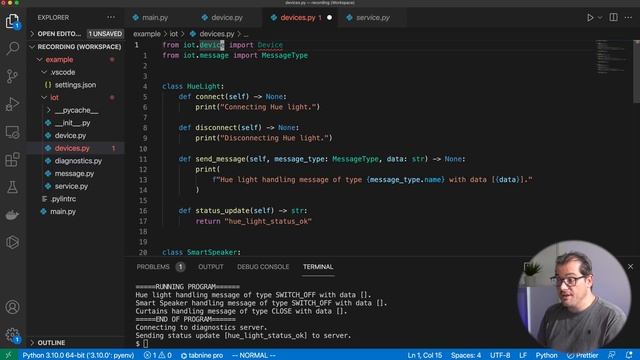Change end of line sequence LF
The height and width of the screenshot is (360, 640).
tap(523, 355)
